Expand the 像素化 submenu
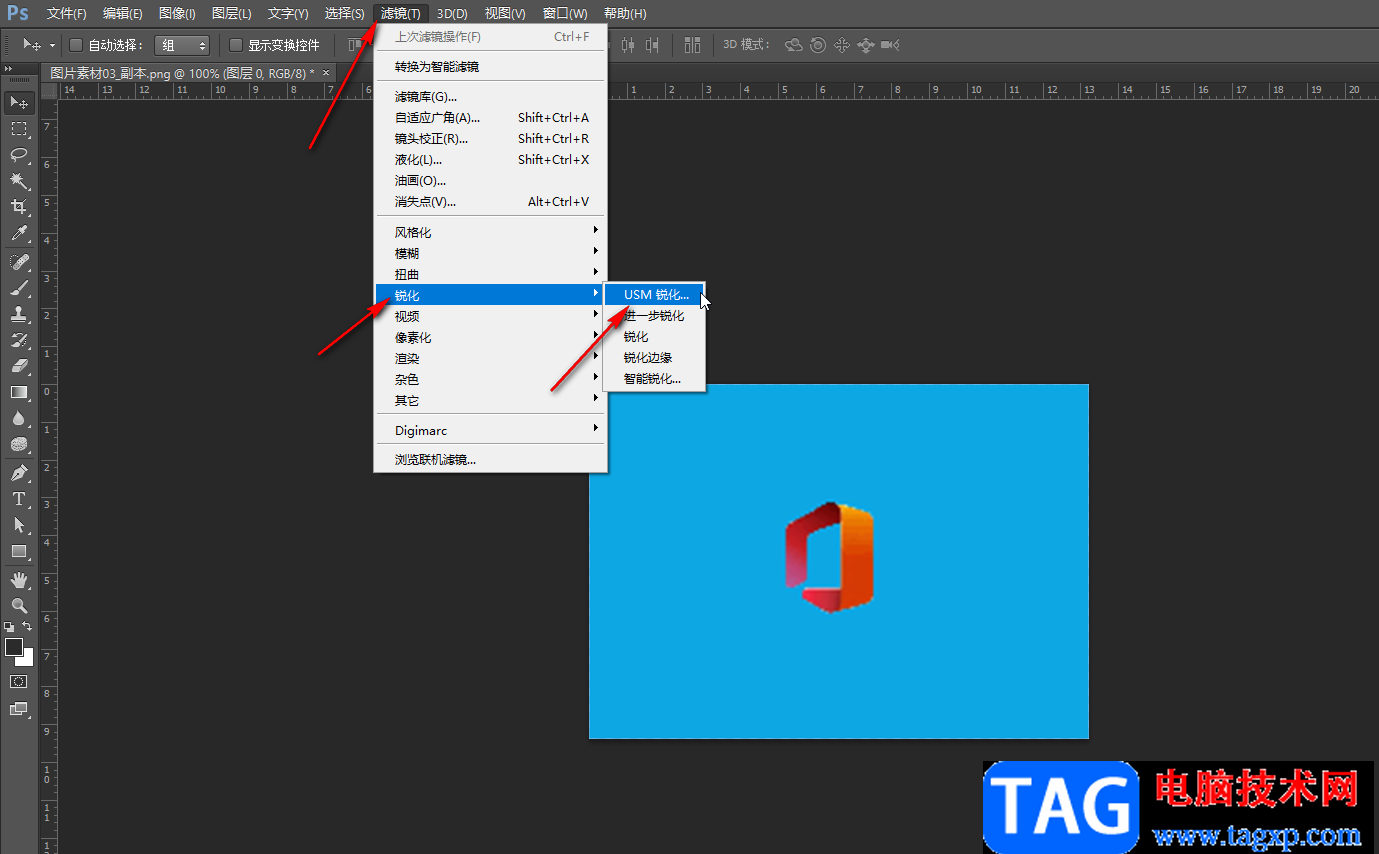 (x=490, y=337)
